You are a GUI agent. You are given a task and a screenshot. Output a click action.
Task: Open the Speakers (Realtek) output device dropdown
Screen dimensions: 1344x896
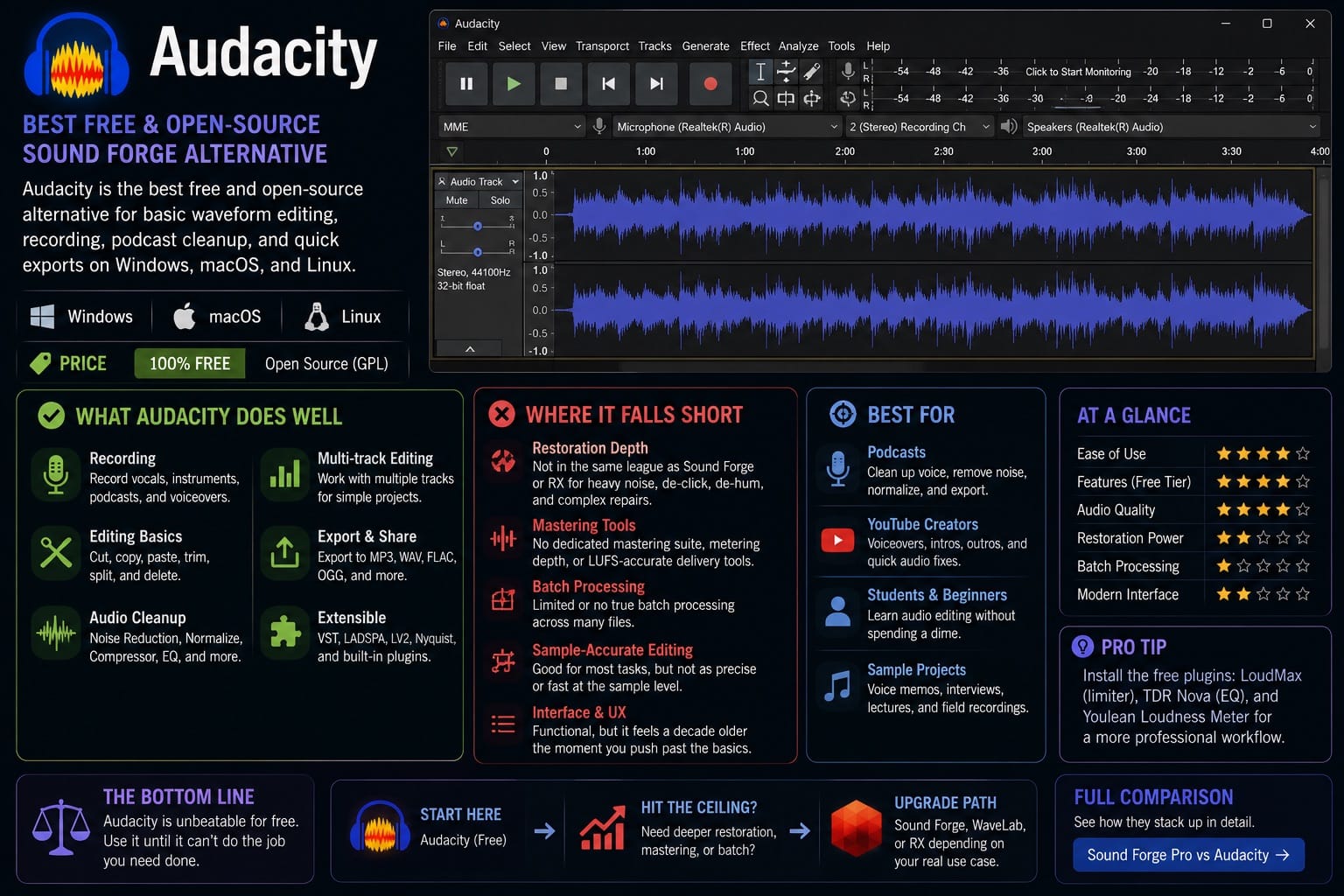[1171, 127]
